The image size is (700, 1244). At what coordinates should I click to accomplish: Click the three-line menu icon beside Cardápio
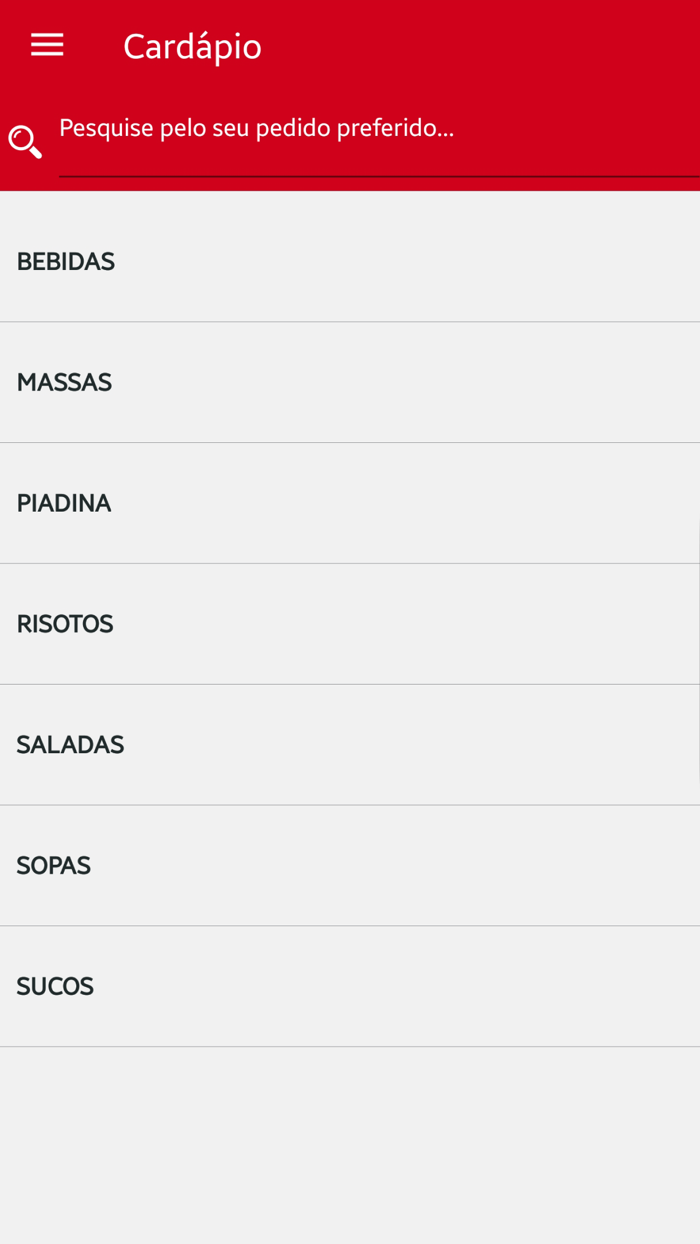tap(47, 45)
